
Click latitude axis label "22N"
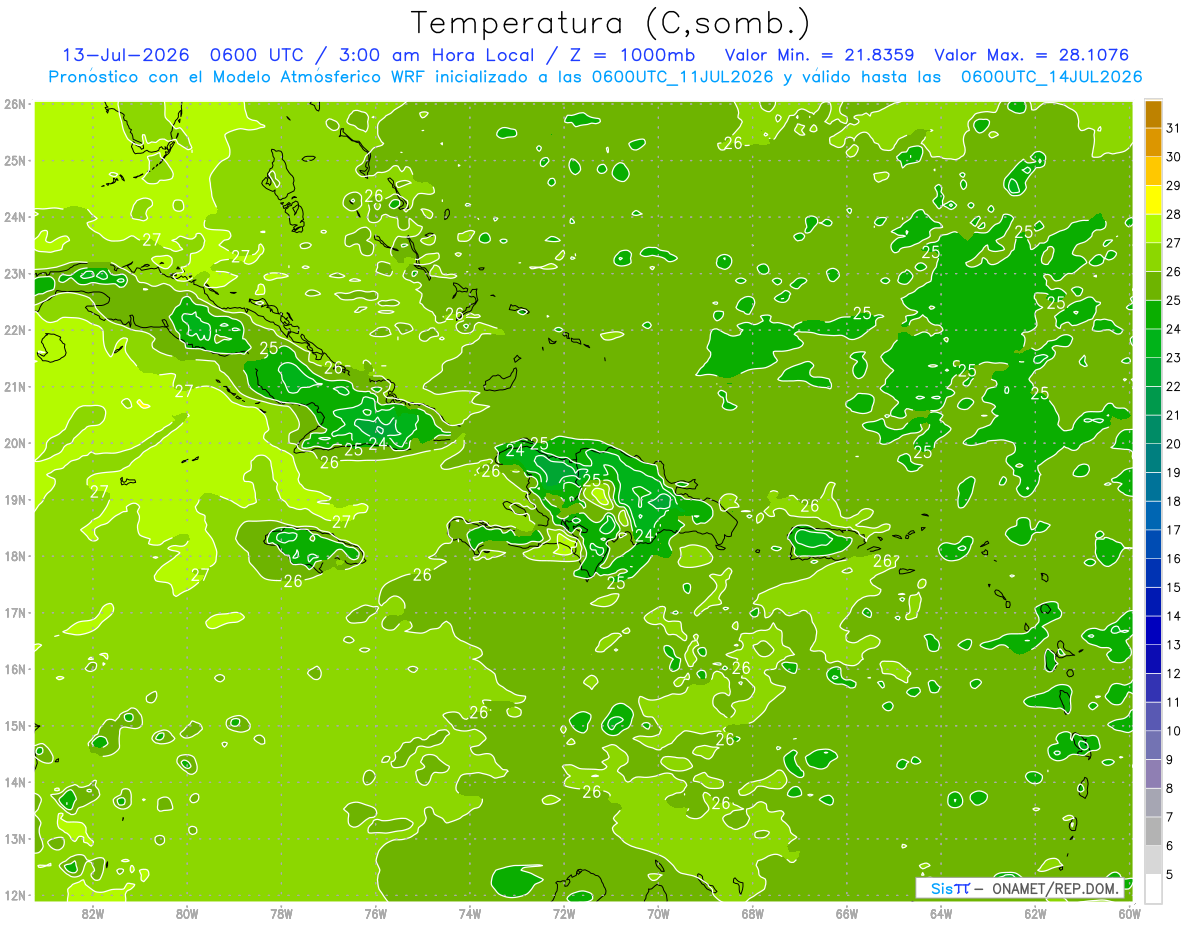point(14,330)
